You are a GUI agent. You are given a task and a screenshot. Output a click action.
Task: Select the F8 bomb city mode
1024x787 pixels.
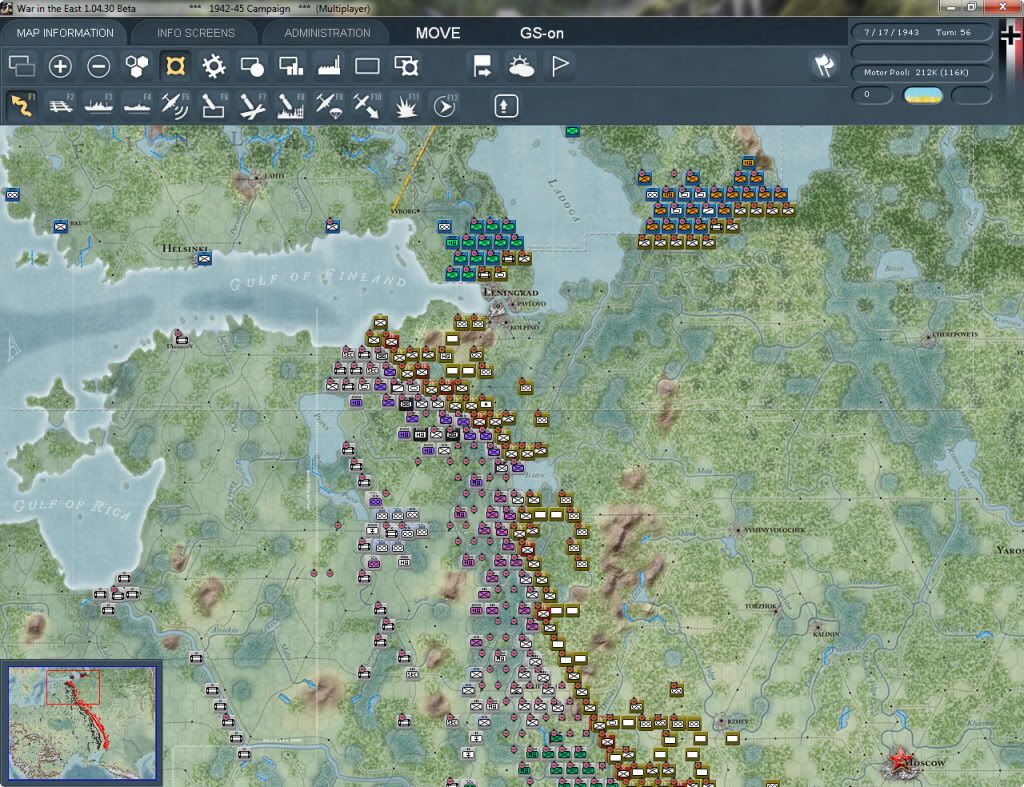[x=291, y=105]
